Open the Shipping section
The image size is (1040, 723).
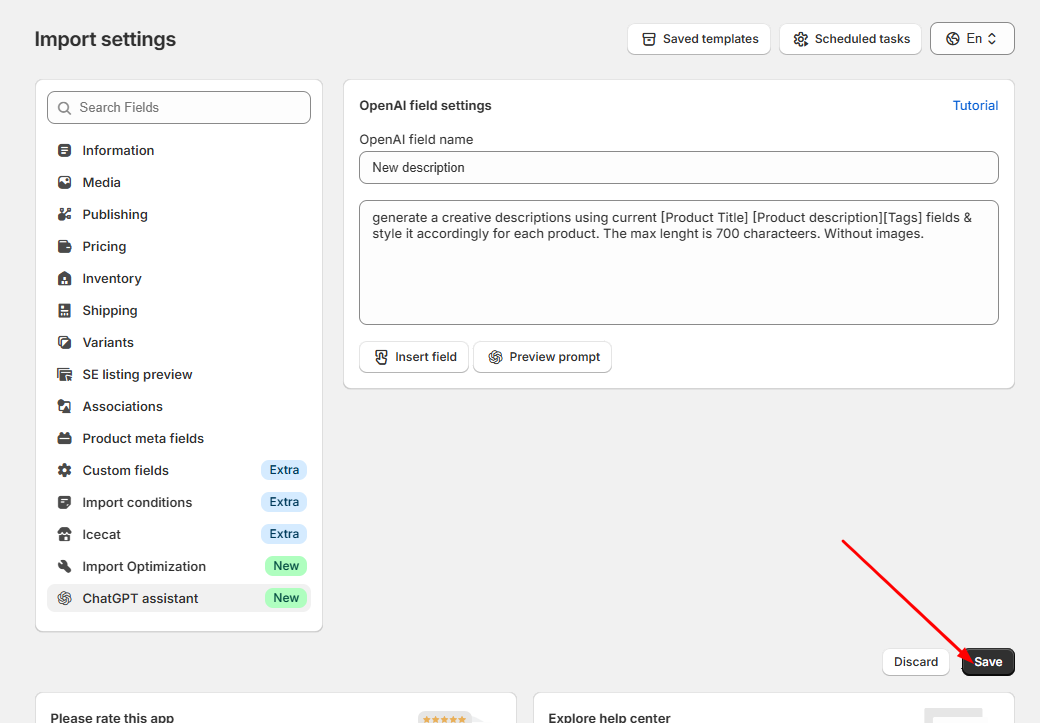(179, 310)
